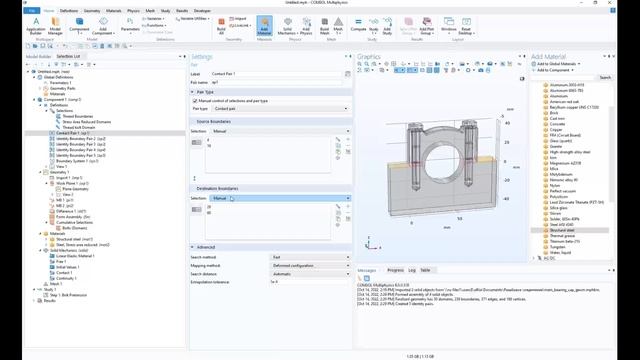Image resolution: width=640 pixels, height=360 pixels.
Task: Select Contact Pair 1 in model tree
Action: [73, 133]
